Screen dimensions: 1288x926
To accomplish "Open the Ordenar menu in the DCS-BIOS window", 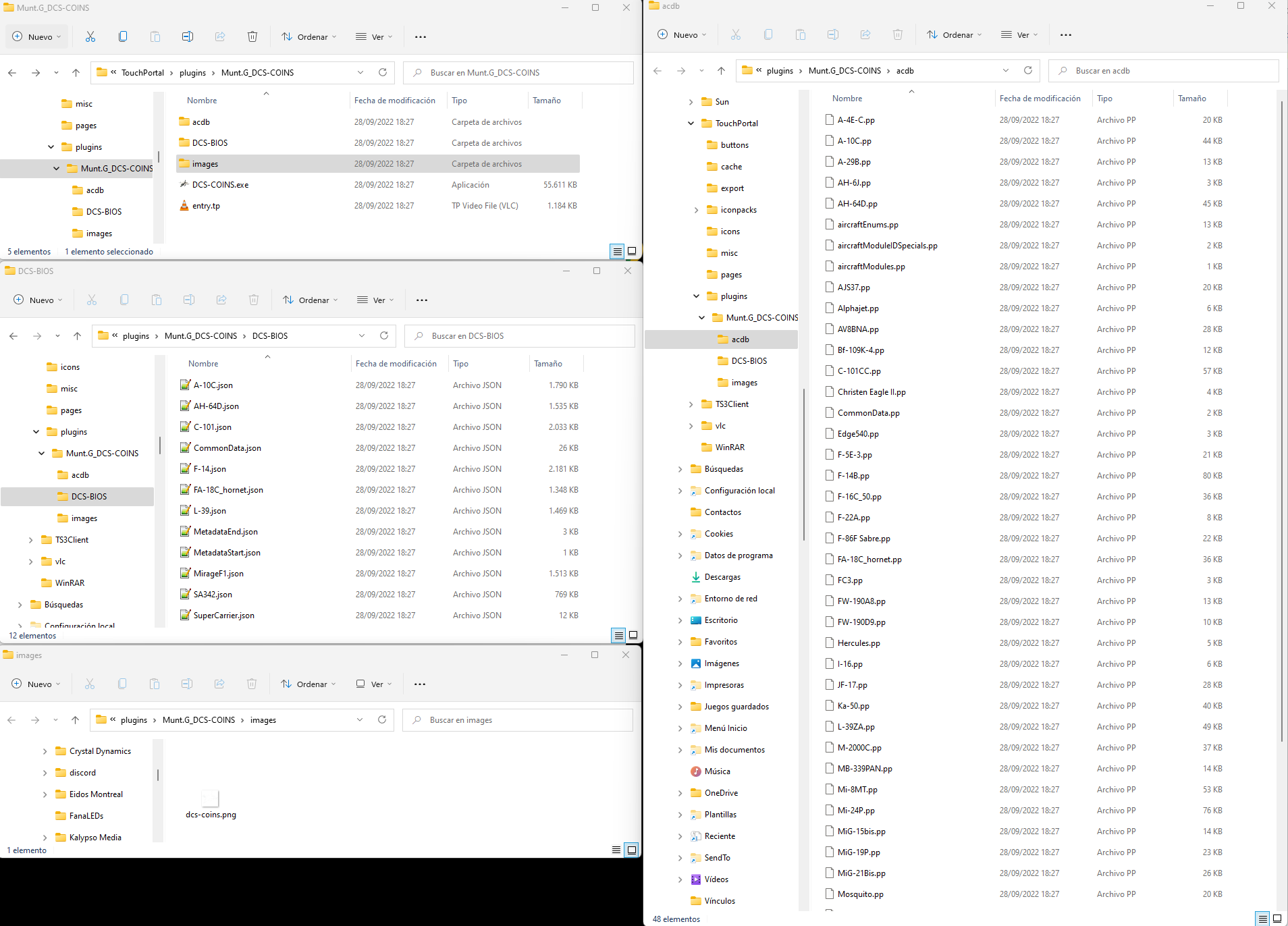I will pyautogui.click(x=311, y=300).
